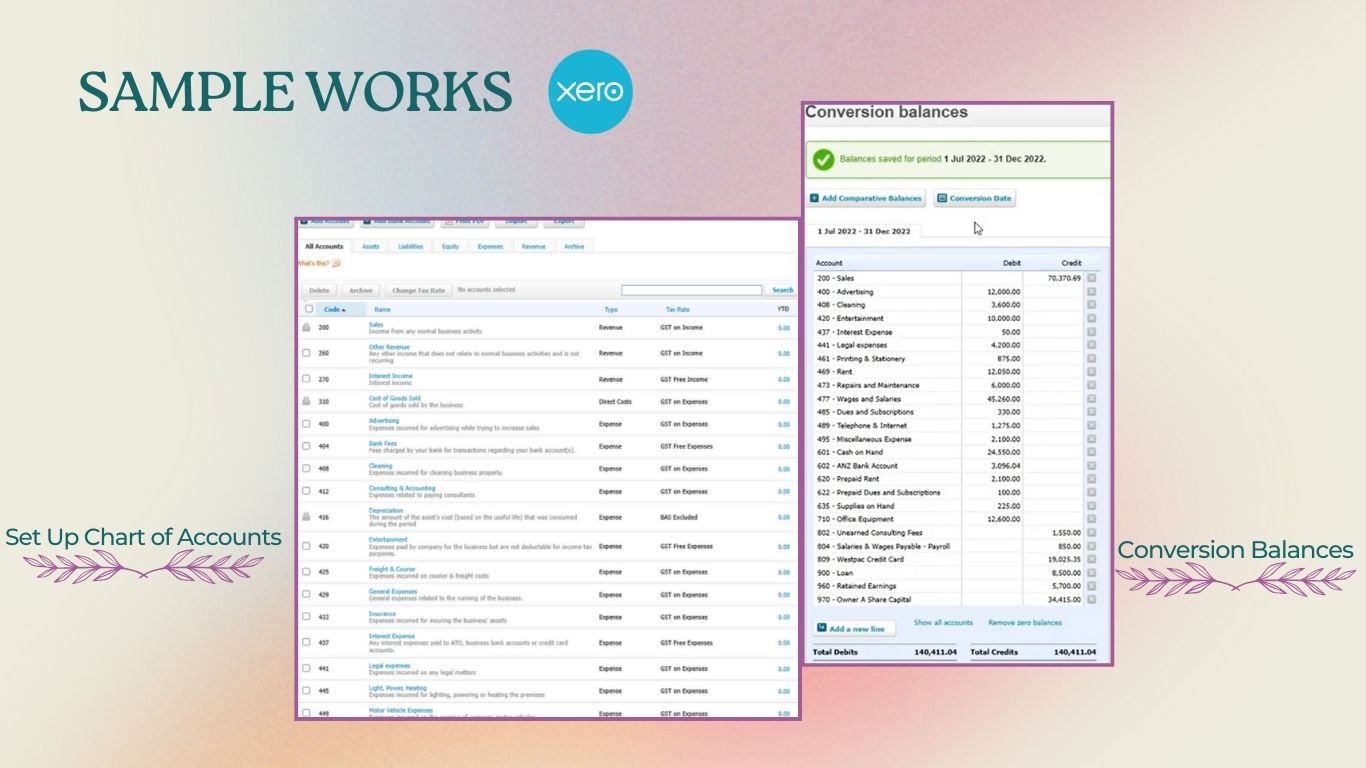Remove the 400 - Advertising balance line
This screenshot has width=1366, height=768.
pyautogui.click(x=1092, y=291)
